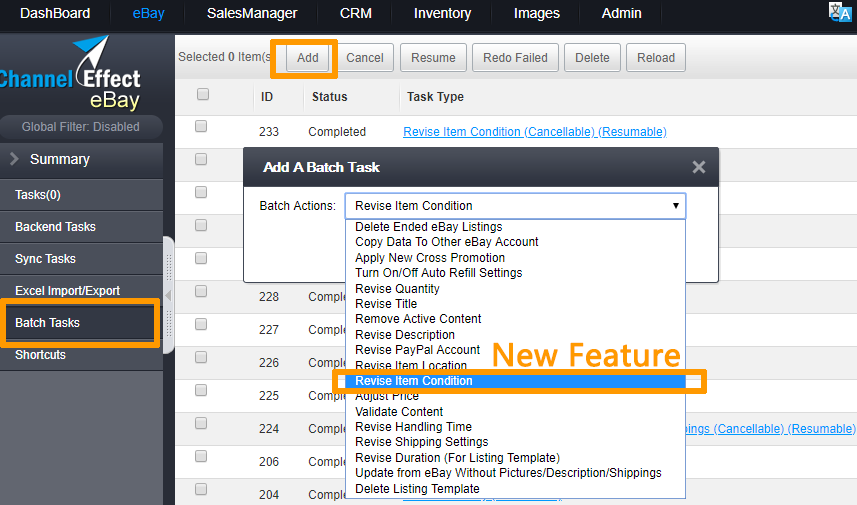This screenshot has width=857, height=505.
Task: Toggle the select-all checkbox in table header
Action: 203,95
